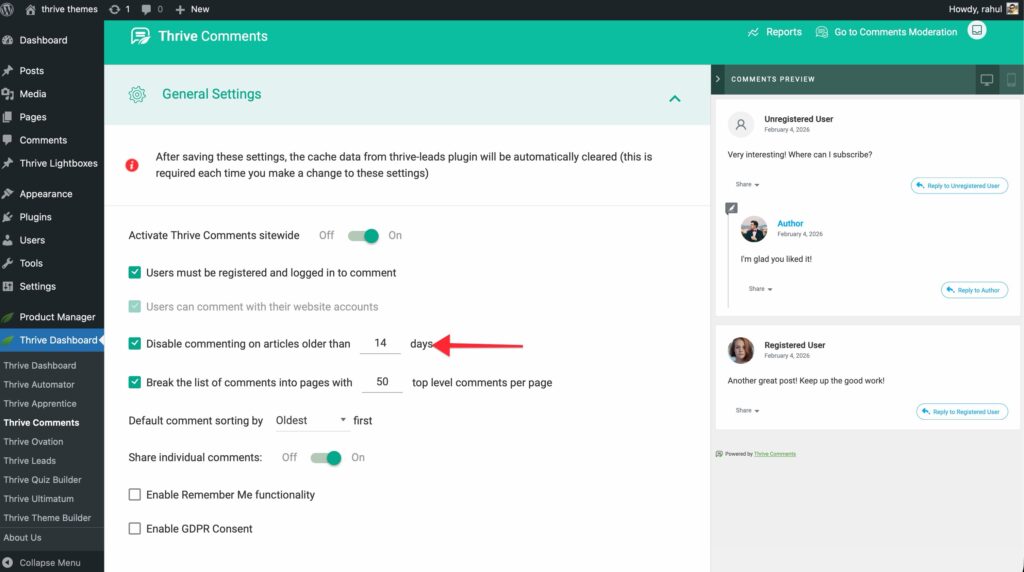Screen dimensions: 1024x572
Task: Click the Reports chart icon
Action: [753, 32]
